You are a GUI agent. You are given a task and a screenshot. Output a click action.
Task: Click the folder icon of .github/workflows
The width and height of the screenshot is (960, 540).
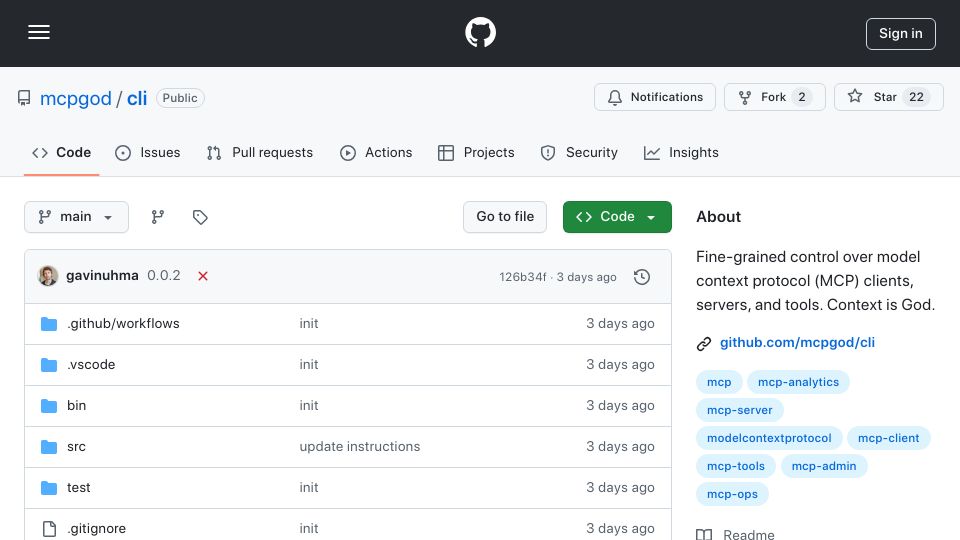[49, 324]
